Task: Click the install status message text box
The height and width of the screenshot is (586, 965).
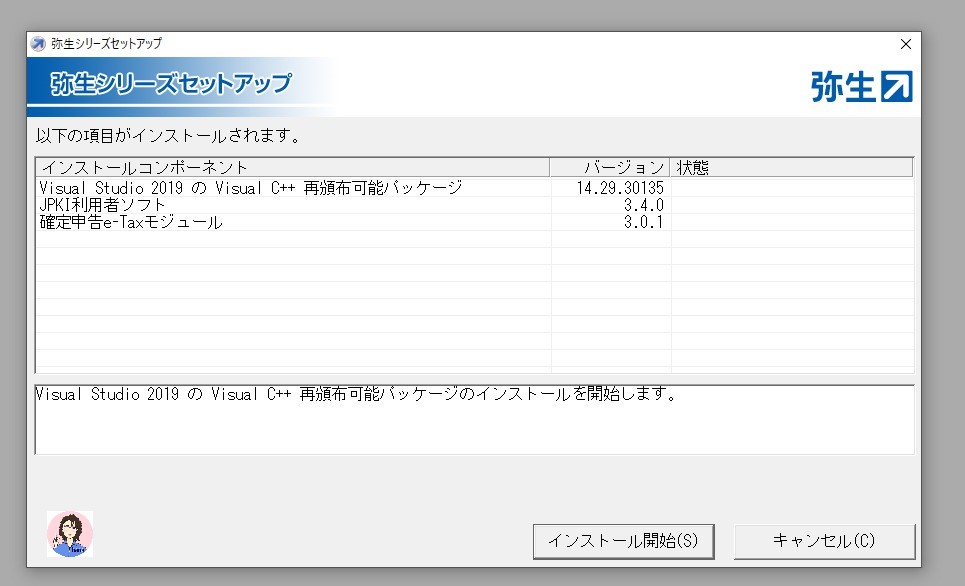Action: [x=474, y=420]
